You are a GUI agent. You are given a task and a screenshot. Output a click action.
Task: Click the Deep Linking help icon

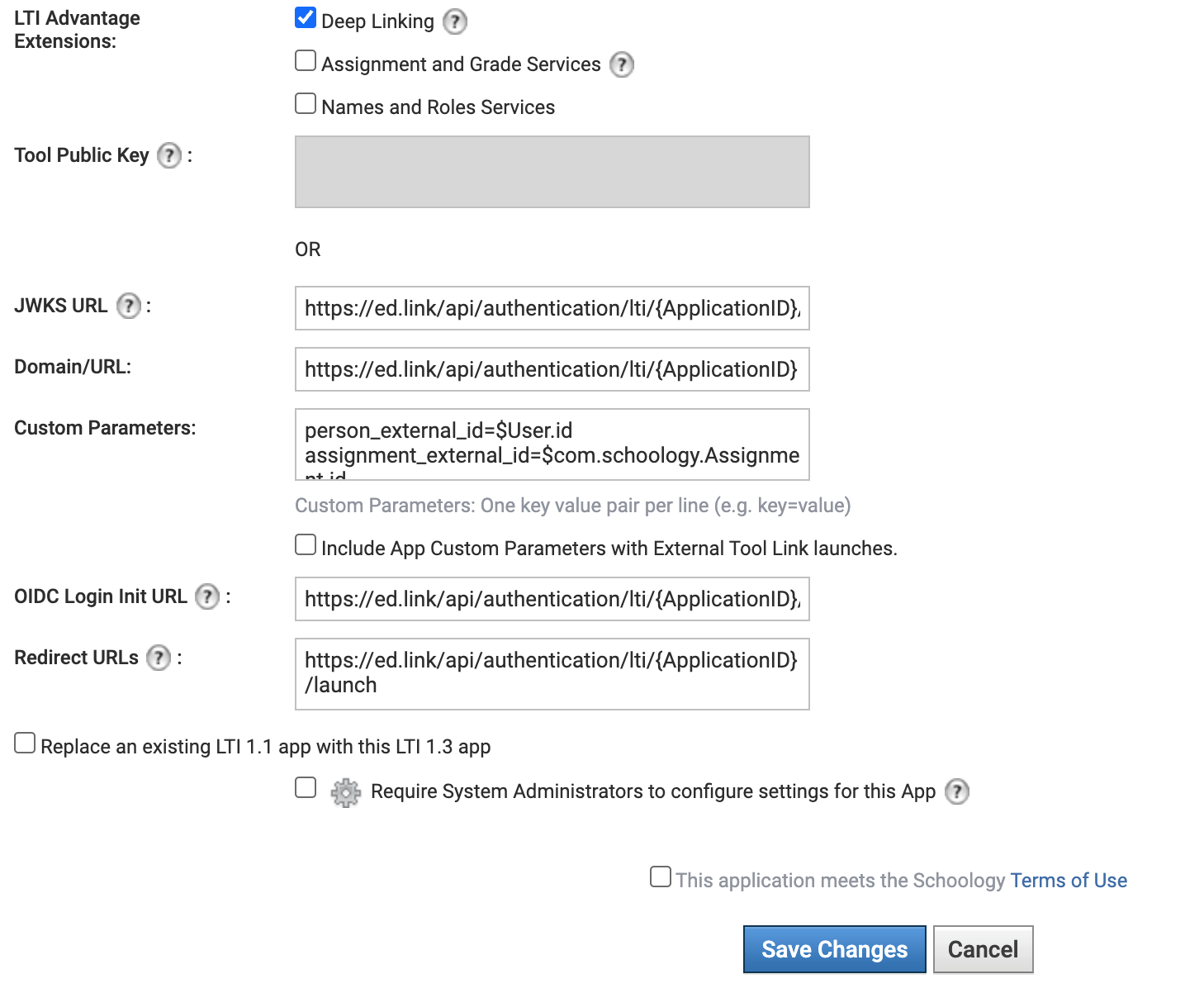point(455,22)
